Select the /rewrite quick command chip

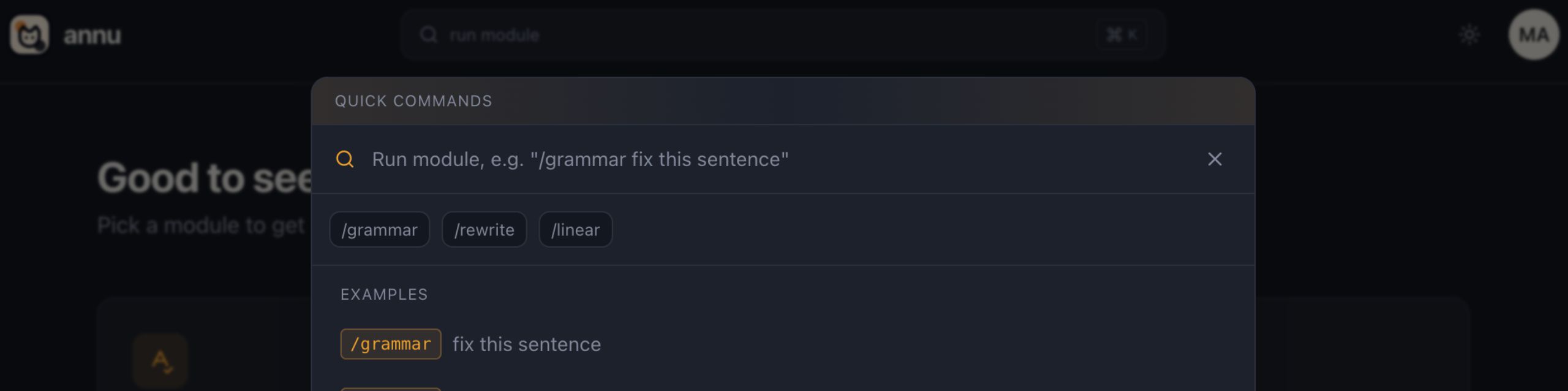pos(484,230)
